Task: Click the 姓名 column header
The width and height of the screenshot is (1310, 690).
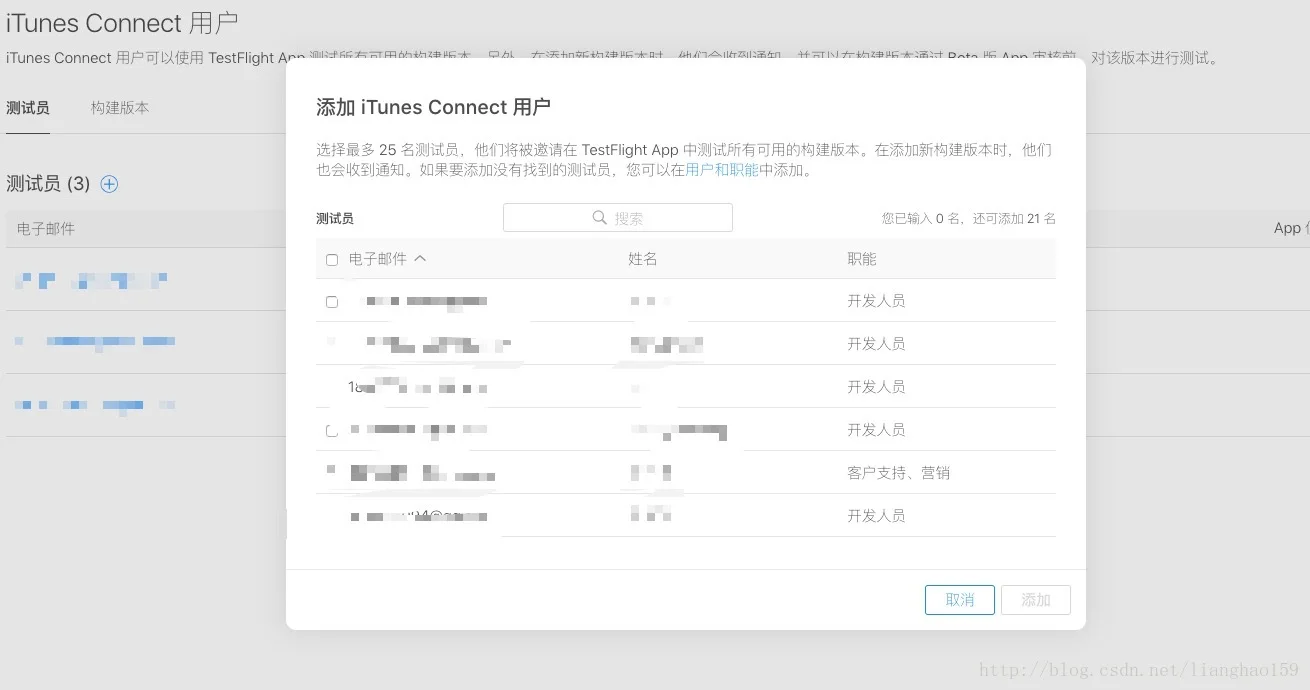Action: tap(642, 258)
